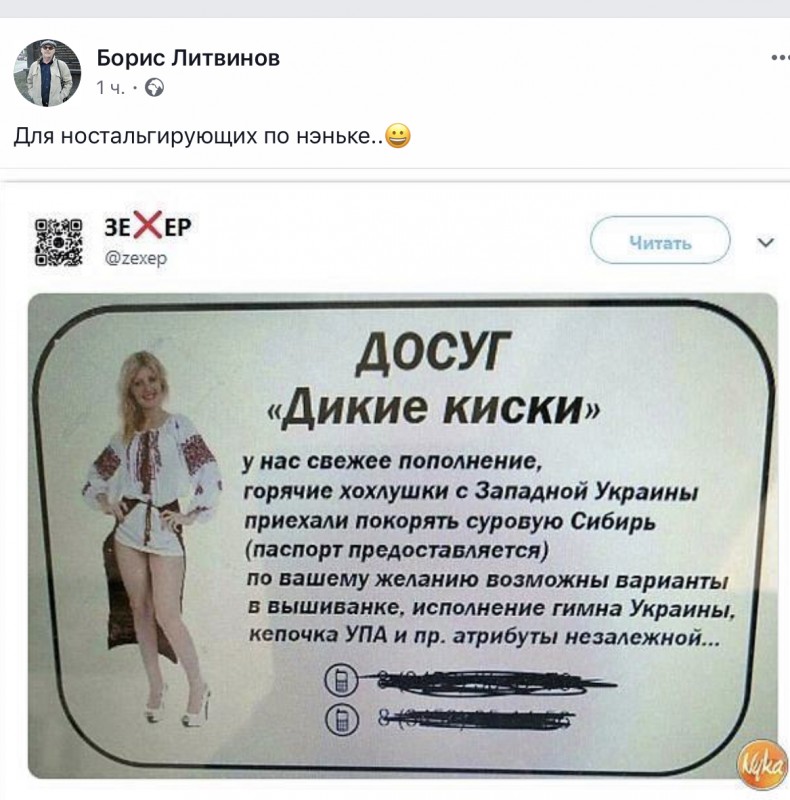Click the Читать follow button
The height and width of the screenshot is (800, 790).
pos(660,240)
